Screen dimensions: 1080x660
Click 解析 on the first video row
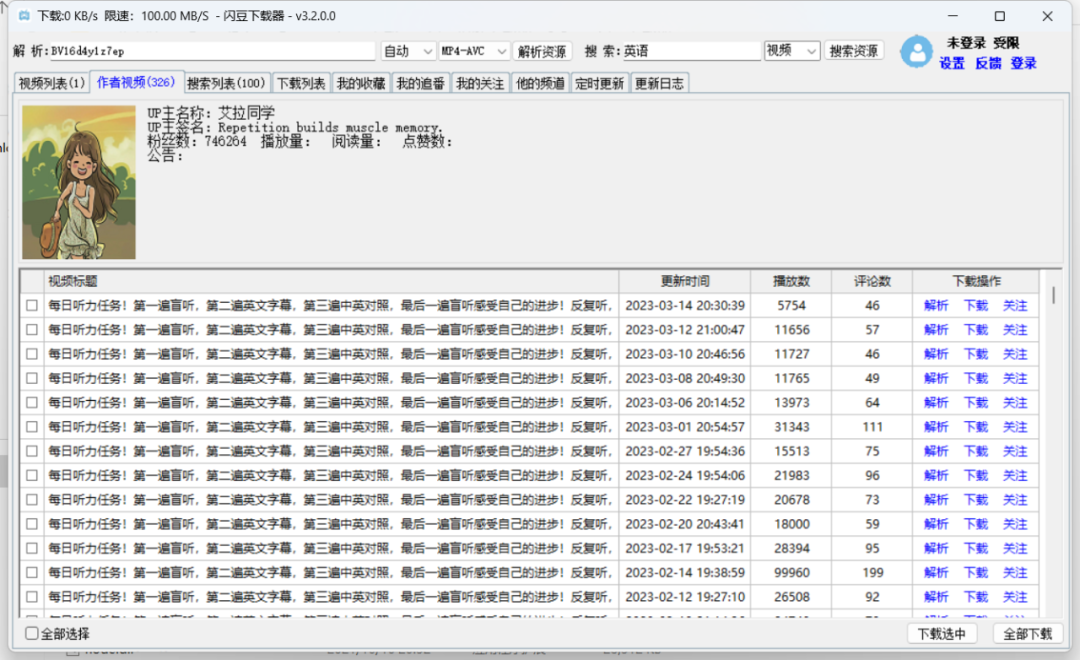tap(935, 305)
